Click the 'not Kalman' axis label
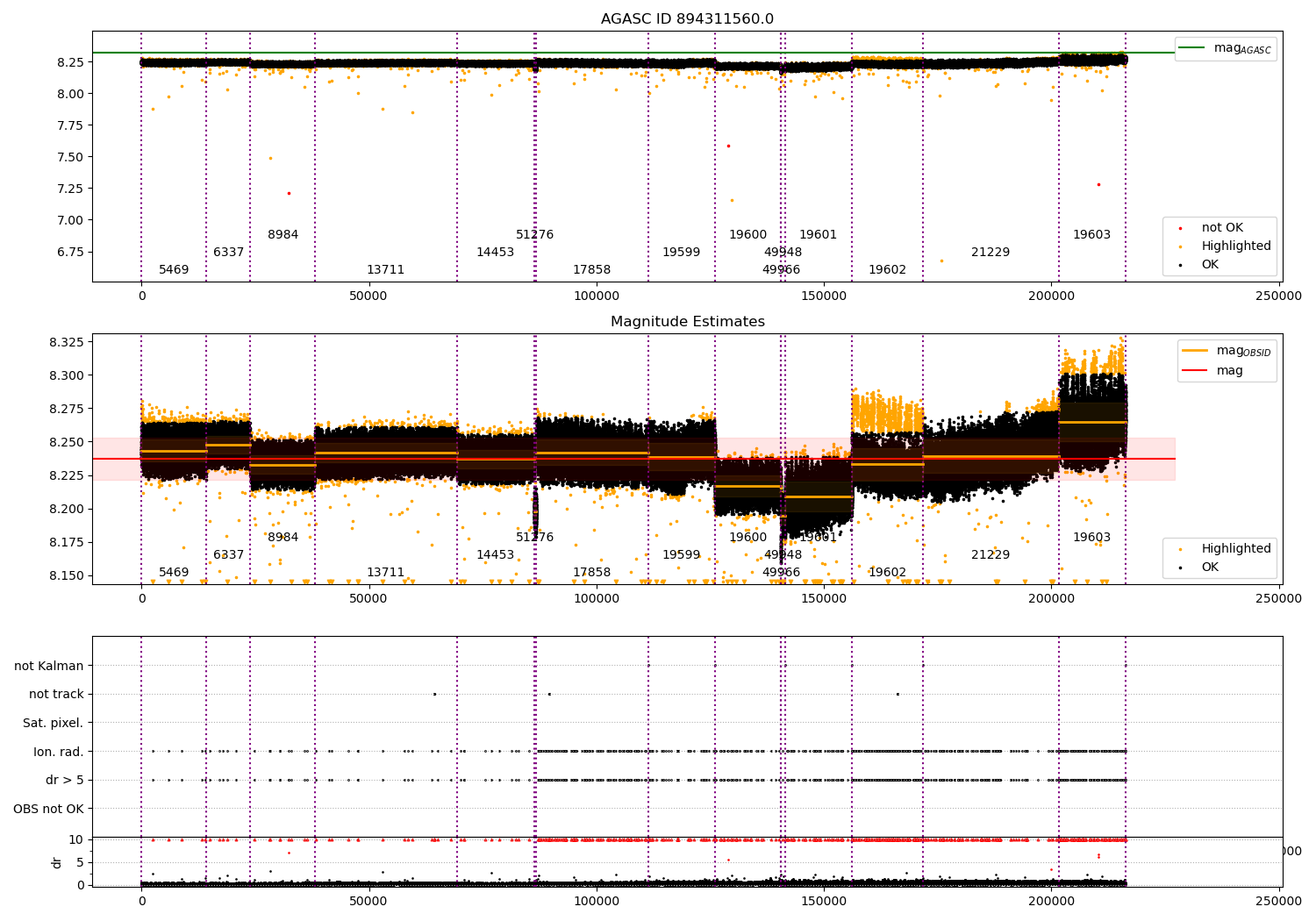The width and height of the screenshot is (1316, 921). (x=49, y=666)
